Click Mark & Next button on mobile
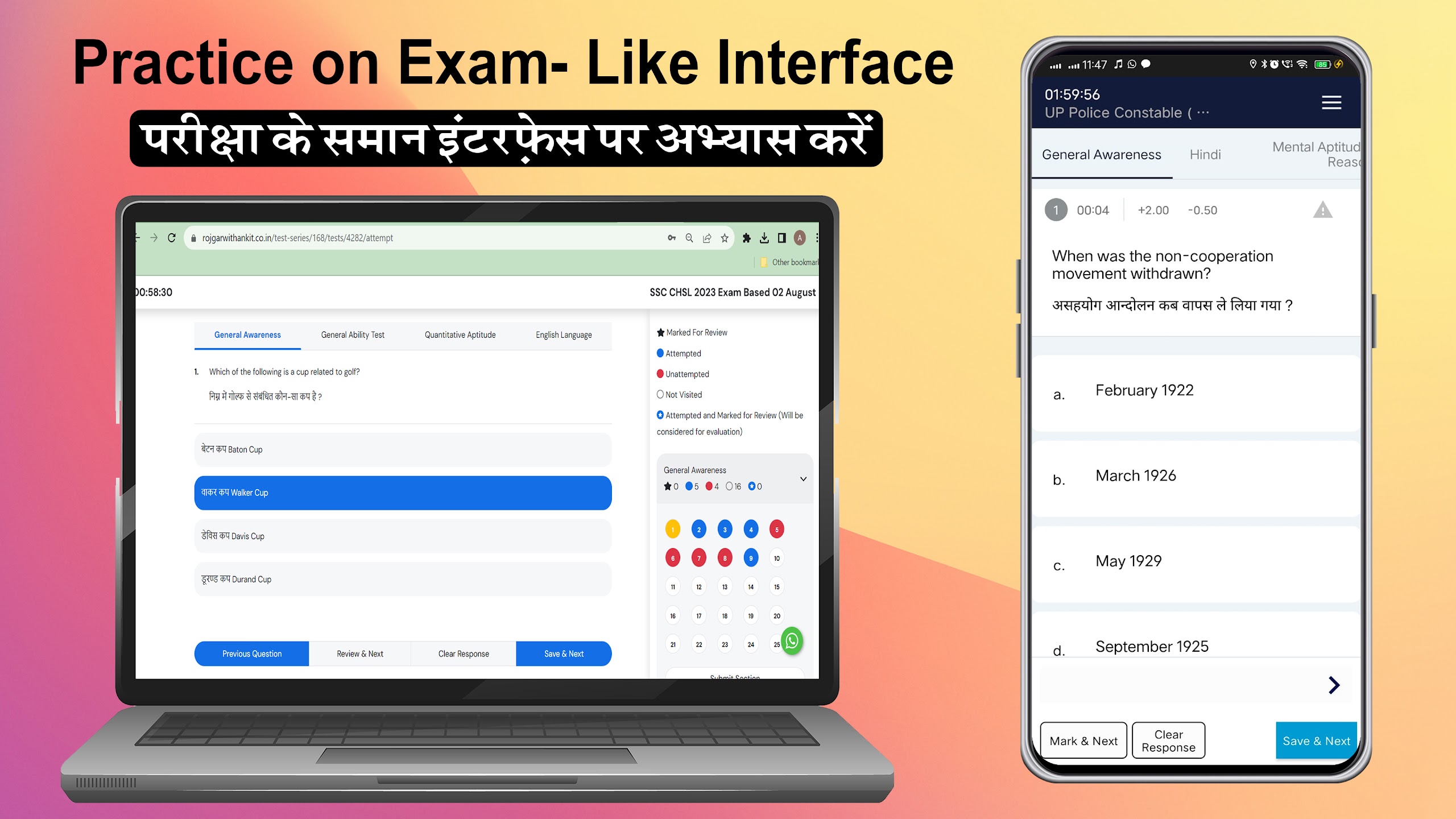The height and width of the screenshot is (819, 1456). pyautogui.click(x=1083, y=741)
